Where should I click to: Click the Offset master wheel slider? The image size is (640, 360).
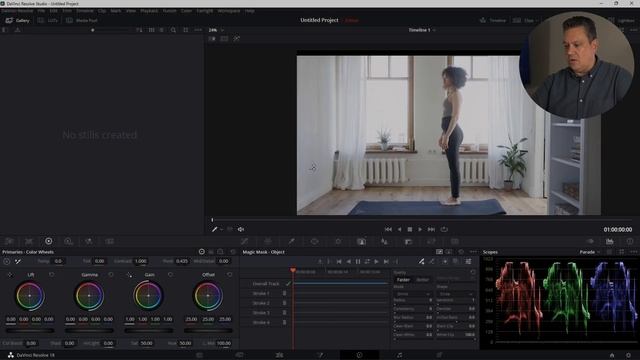[208, 330]
